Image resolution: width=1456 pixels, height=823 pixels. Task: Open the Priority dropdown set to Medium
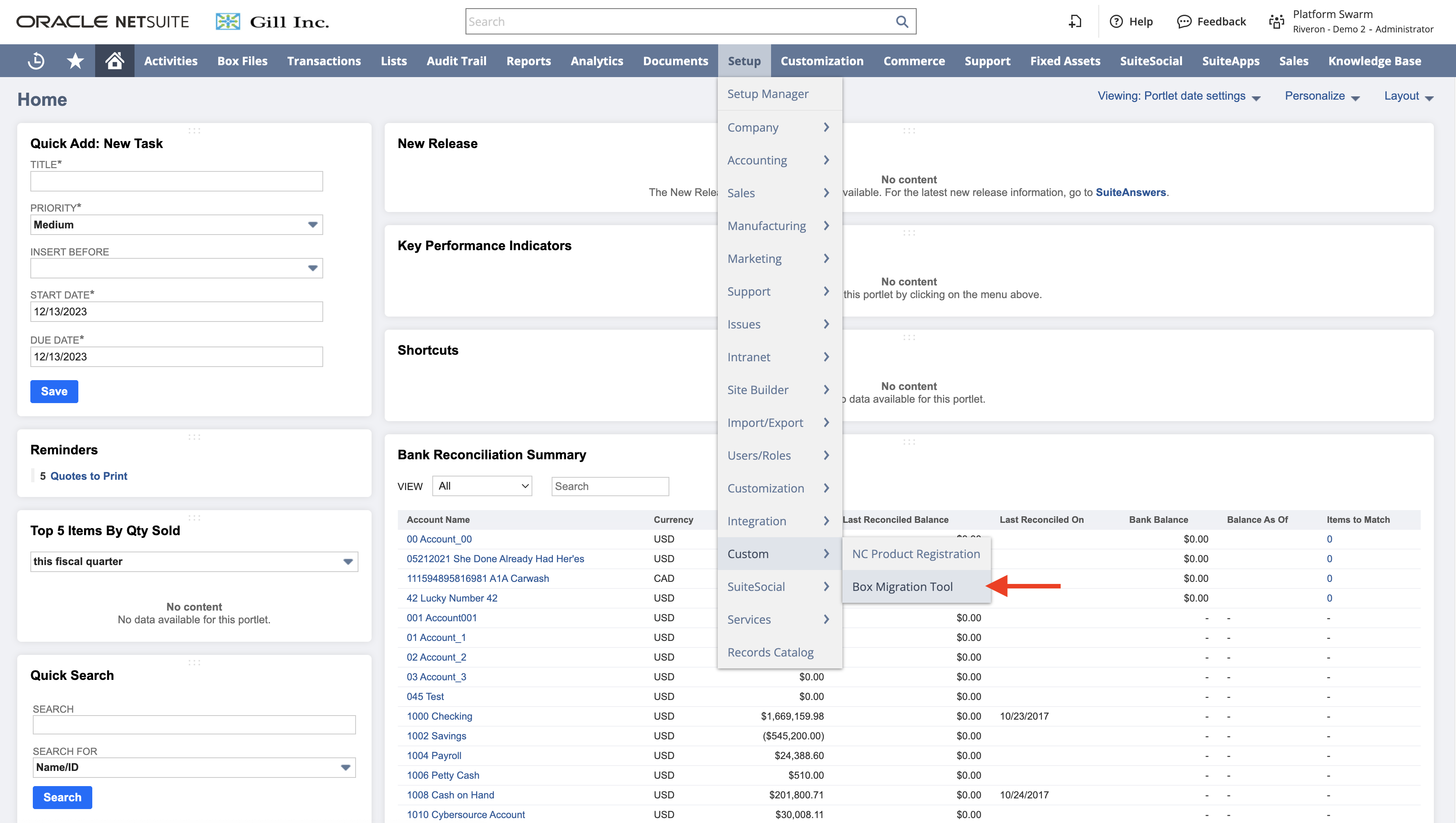pos(176,224)
